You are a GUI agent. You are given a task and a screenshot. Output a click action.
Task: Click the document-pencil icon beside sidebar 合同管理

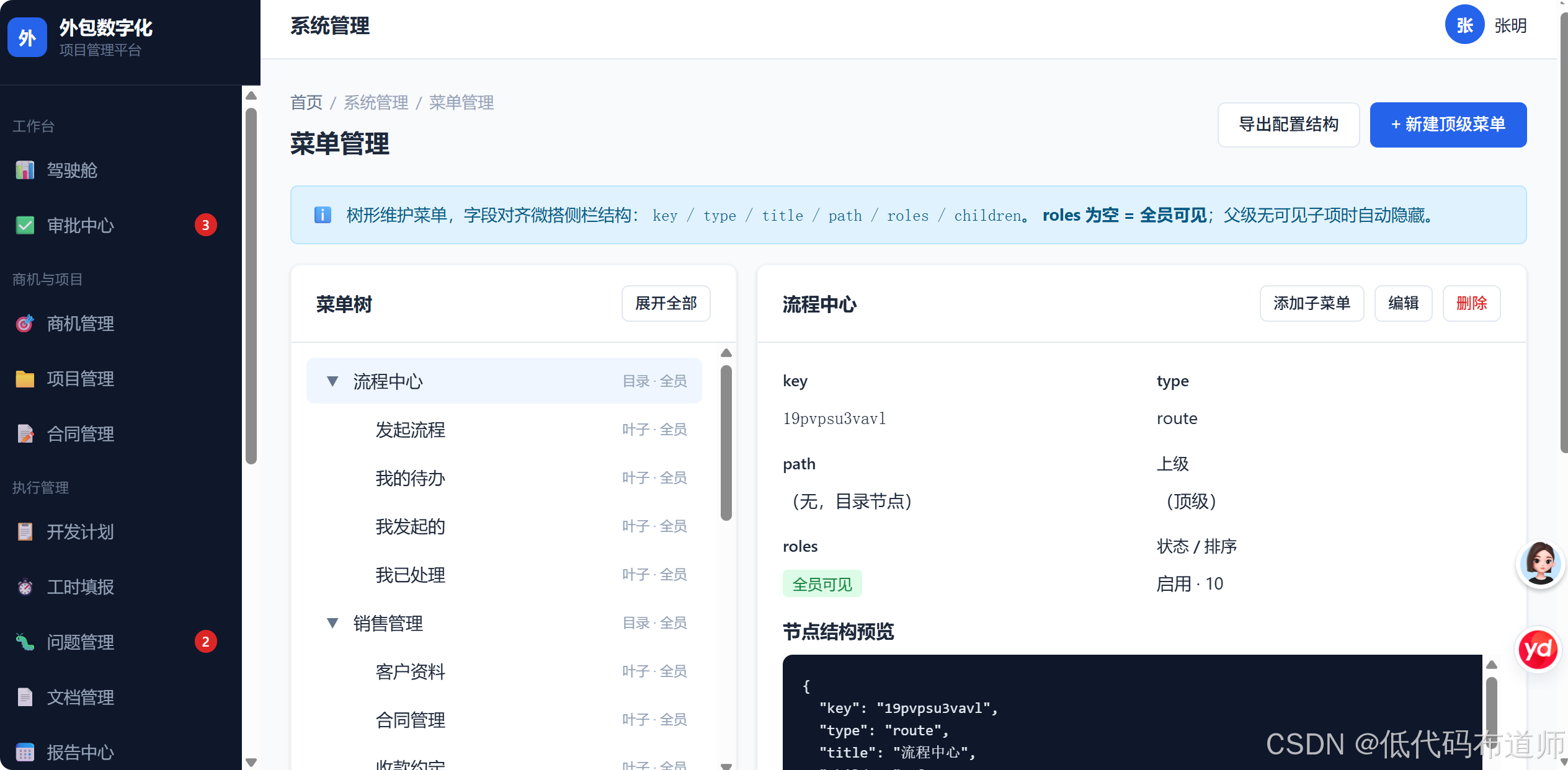tap(25, 433)
